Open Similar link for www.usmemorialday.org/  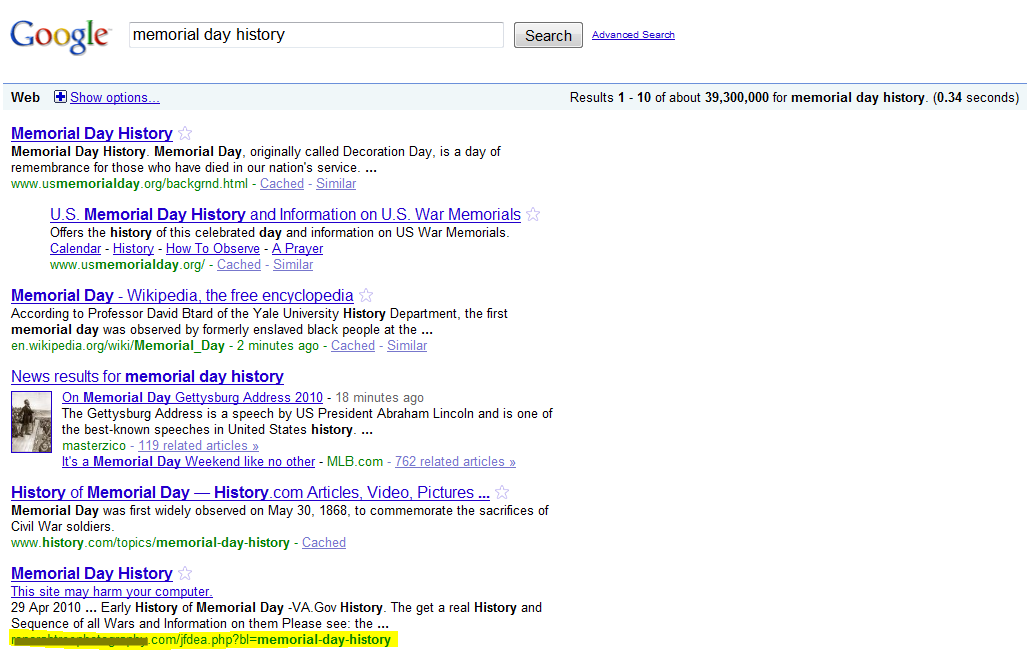[293, 265]
